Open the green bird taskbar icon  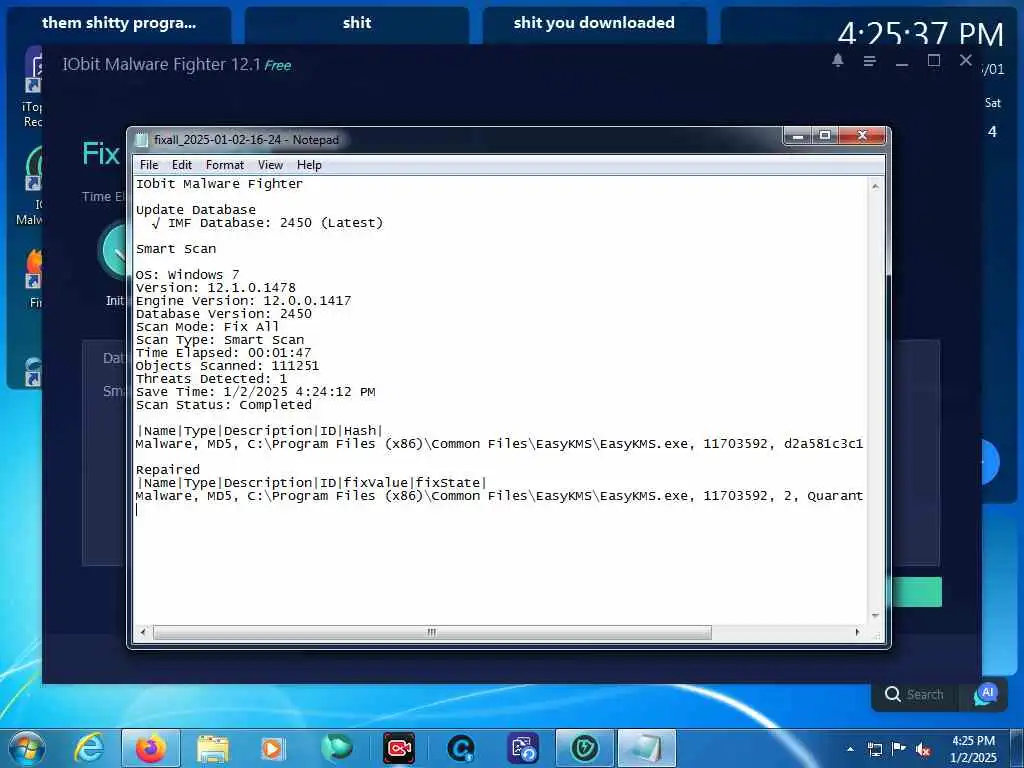(x=336, y=748)
